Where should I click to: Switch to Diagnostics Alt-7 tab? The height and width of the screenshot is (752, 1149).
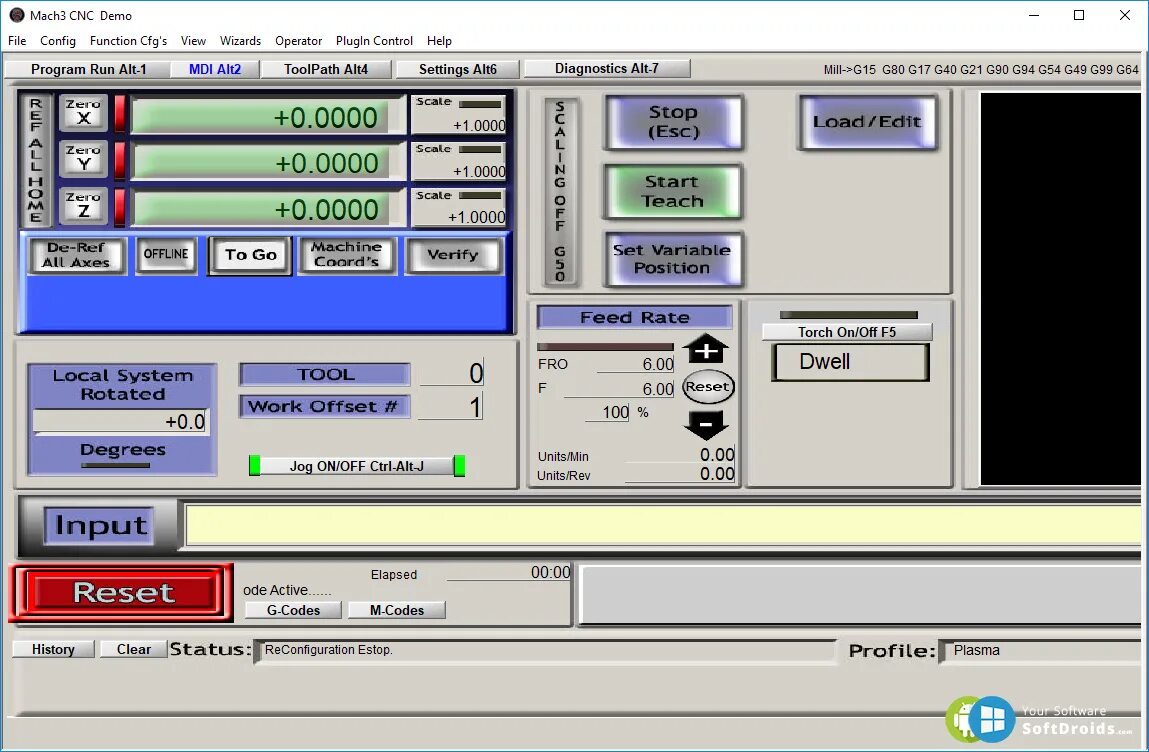[607, 68]
